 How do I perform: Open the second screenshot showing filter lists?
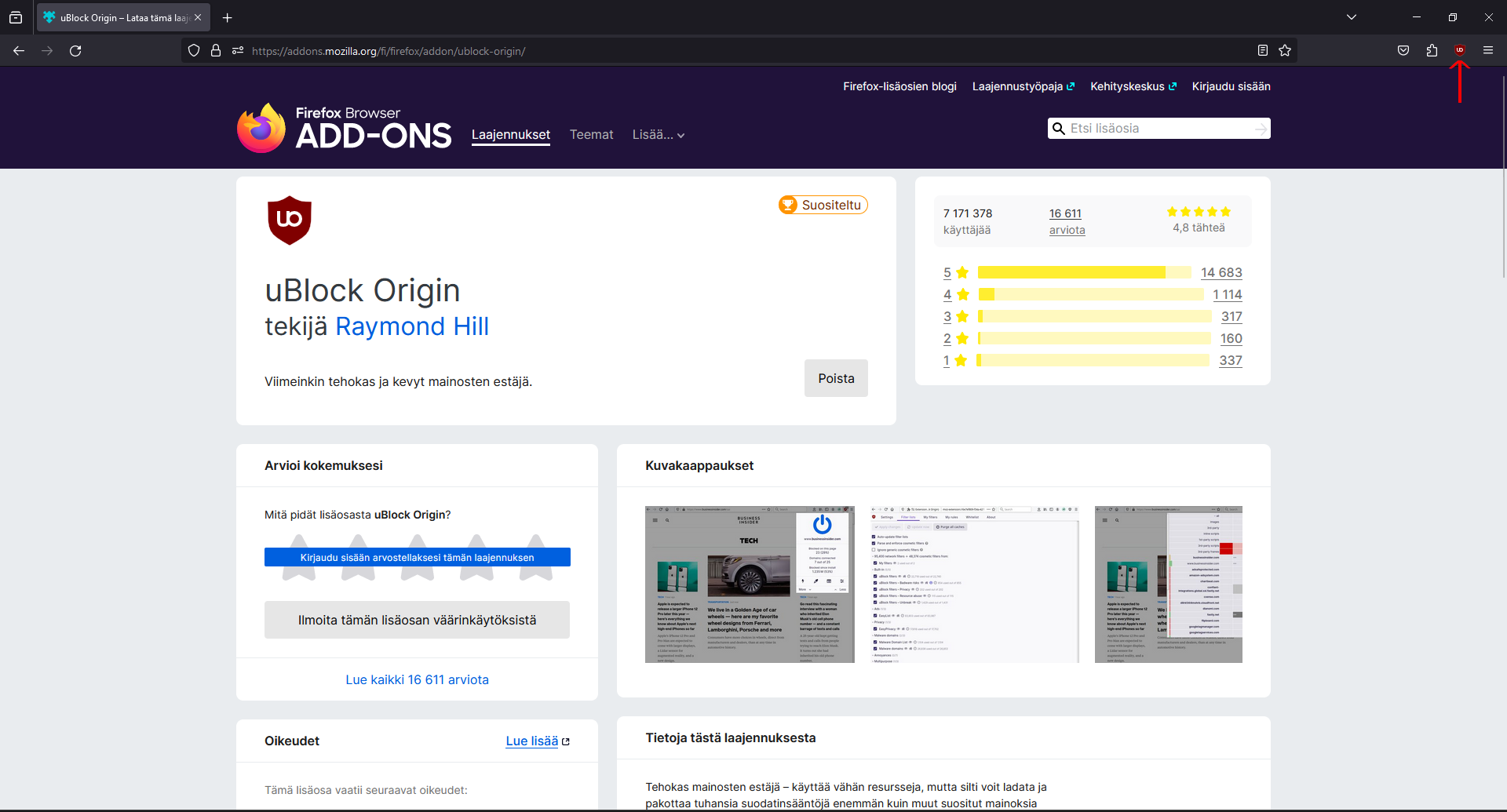(x=975, y=584)
